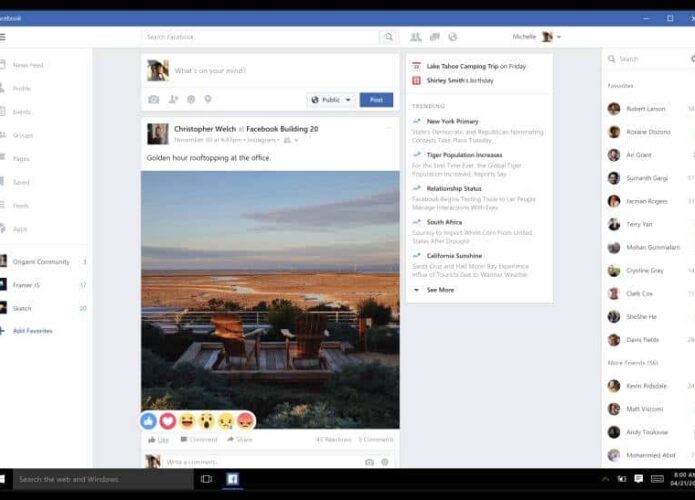Open the rooftop sunset photo
The width and height of the screenshot is (695, 500).
270,300
